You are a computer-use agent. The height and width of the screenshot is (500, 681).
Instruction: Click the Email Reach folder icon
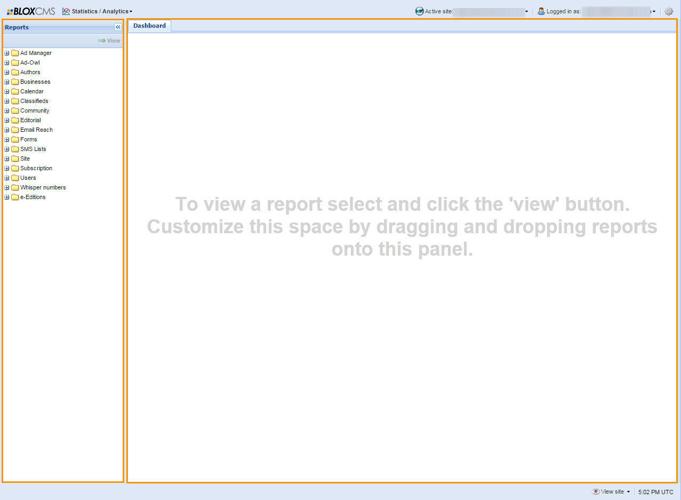(15, 130)
